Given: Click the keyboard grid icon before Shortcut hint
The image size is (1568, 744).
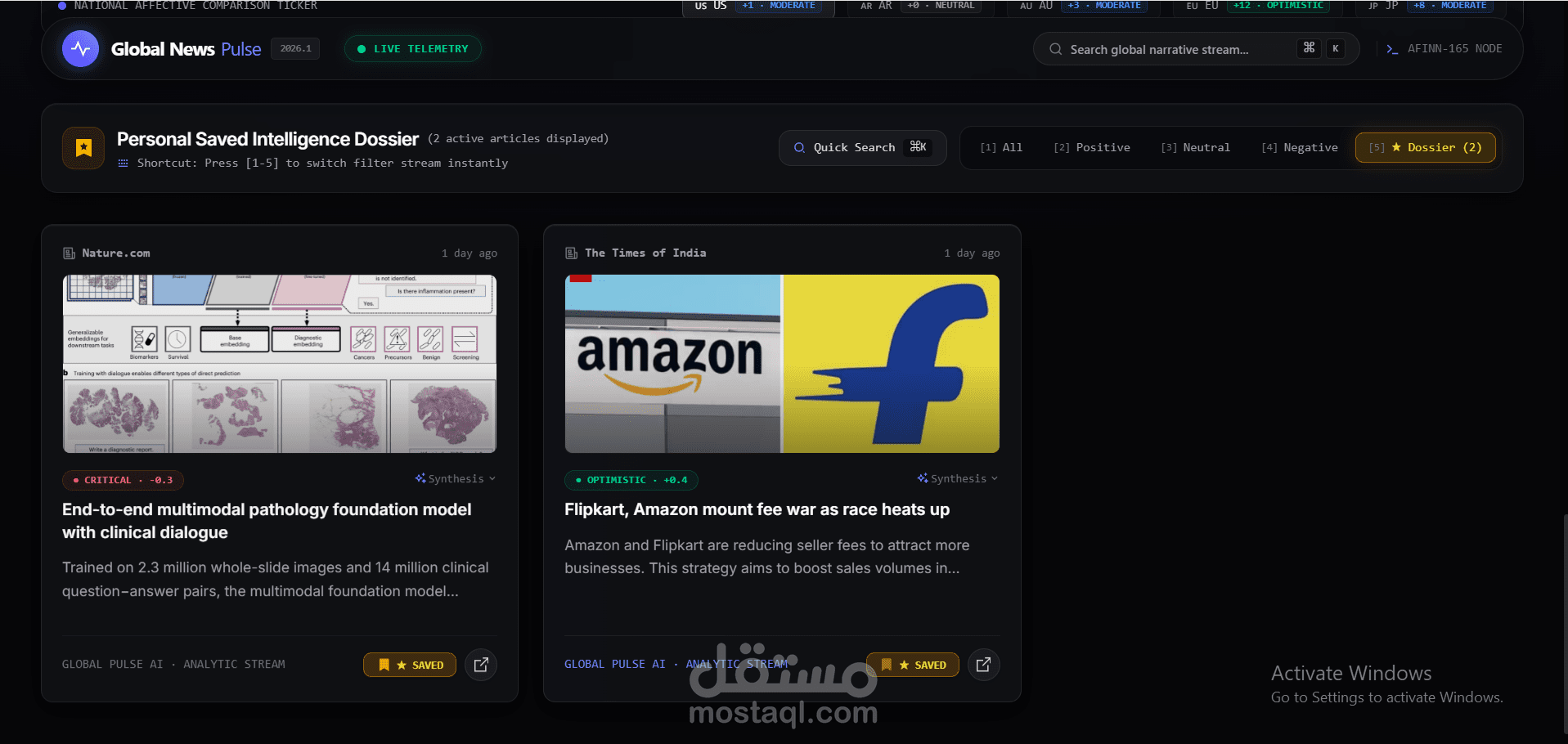Looking at the screenshot, I should point(124,164).
